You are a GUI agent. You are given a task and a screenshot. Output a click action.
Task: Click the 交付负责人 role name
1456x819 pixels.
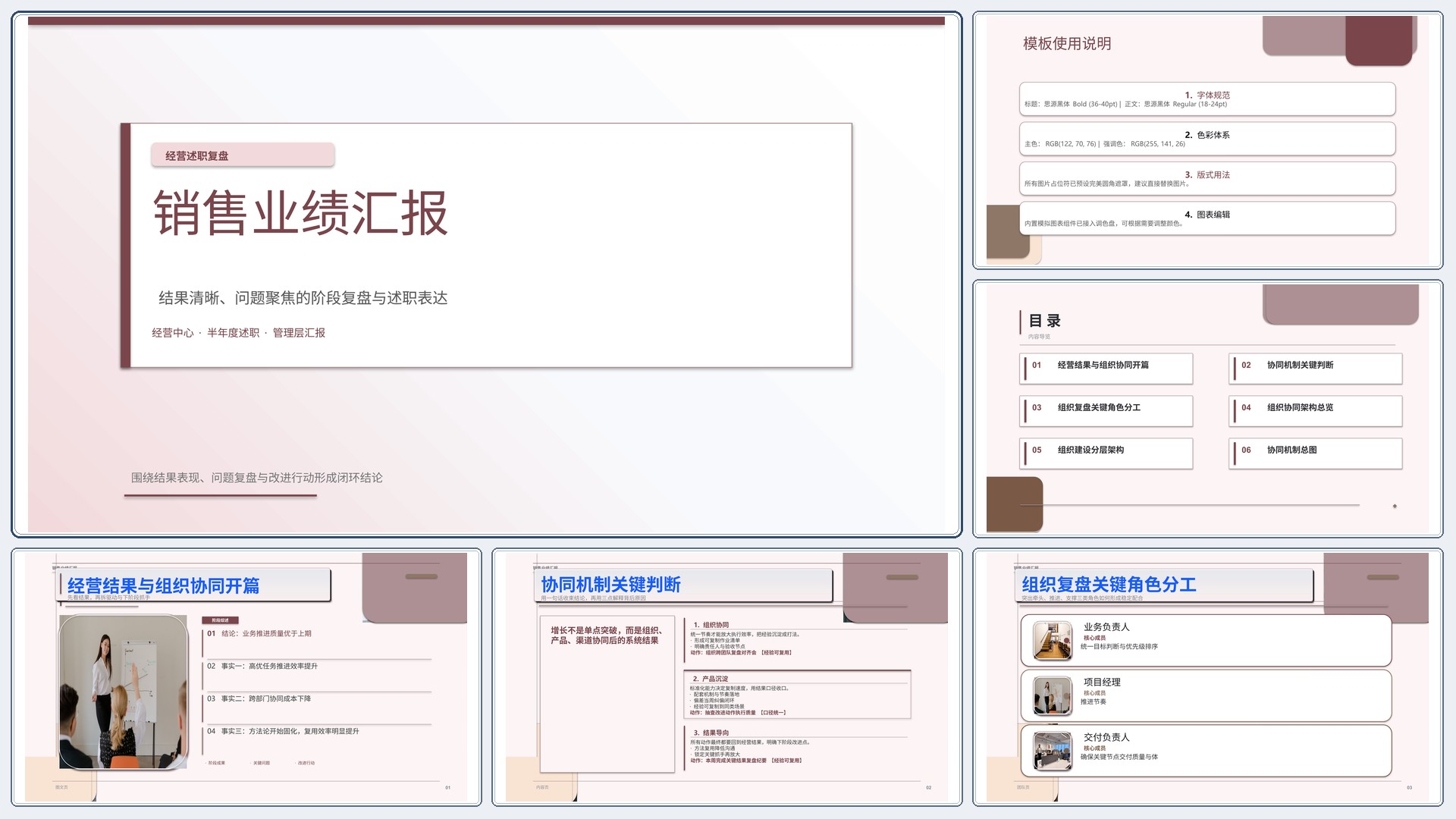(x=1106, y=738)
